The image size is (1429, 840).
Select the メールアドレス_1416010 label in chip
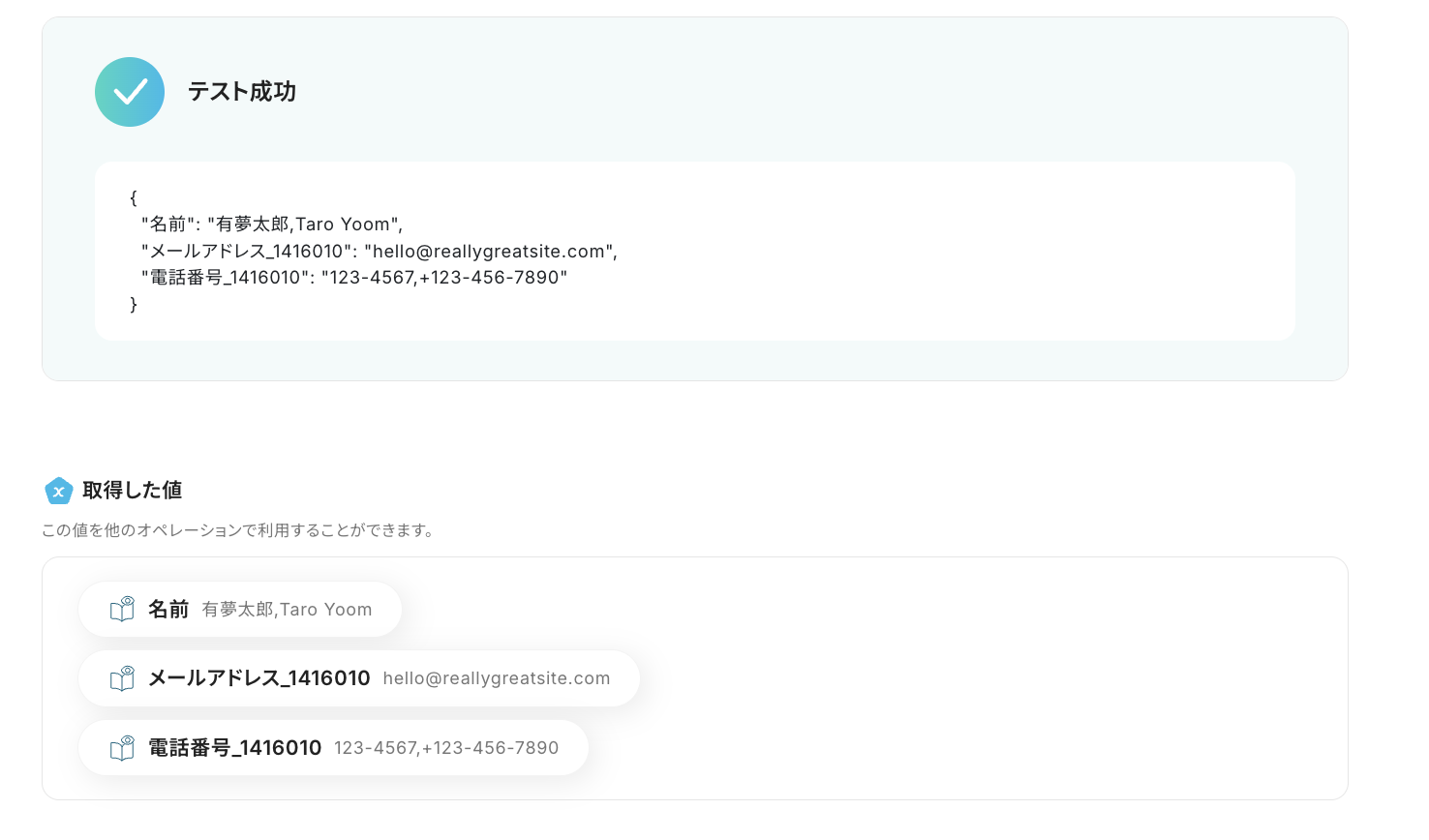click(258, 678)
